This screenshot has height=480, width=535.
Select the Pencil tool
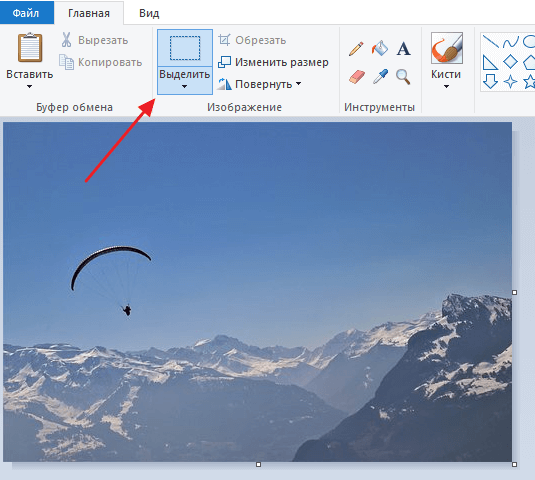pos(356,49)
